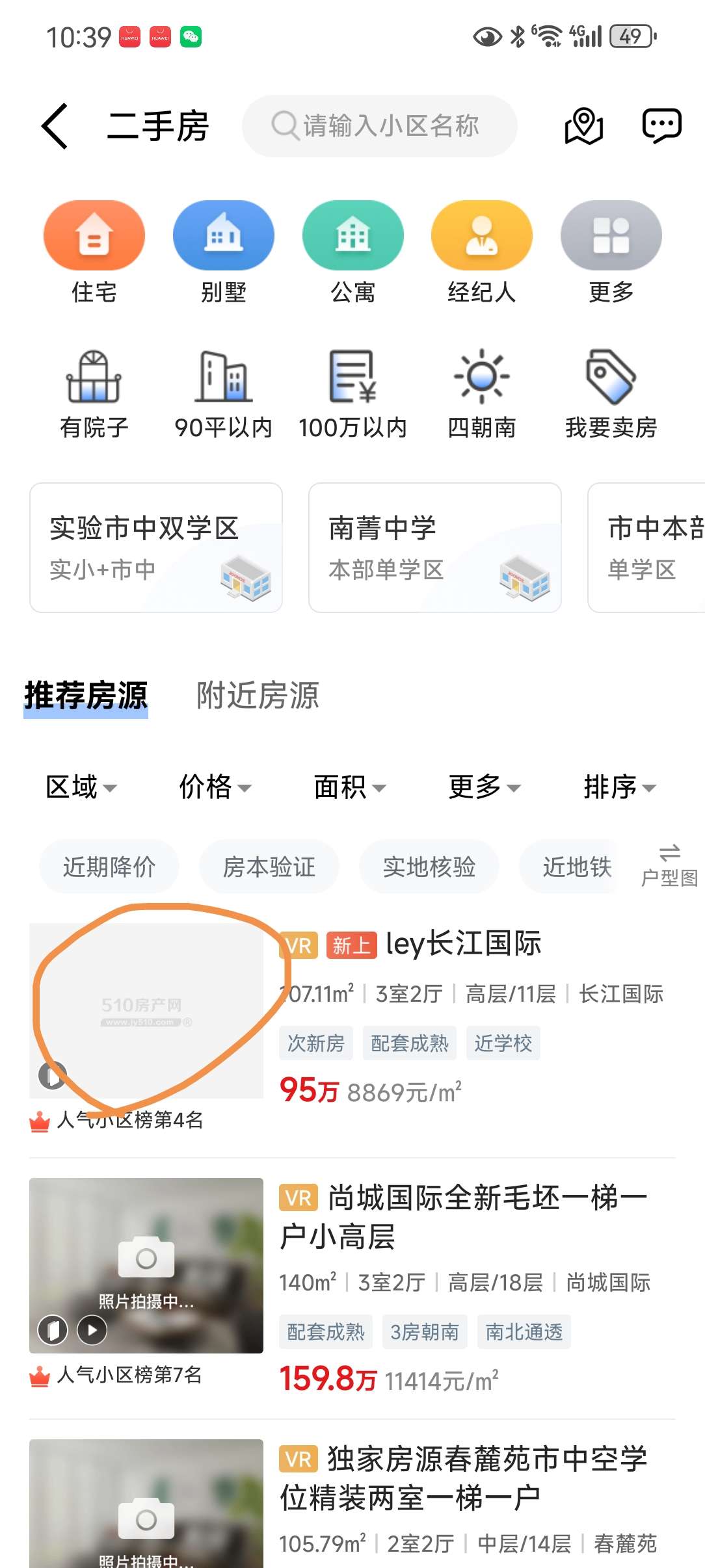Open the 实验市中双学区 card

[156, 547]
